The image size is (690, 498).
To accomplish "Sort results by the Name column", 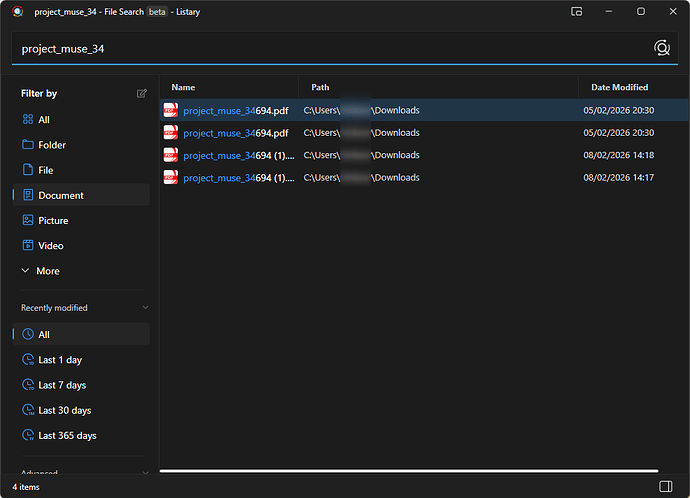I will point(183,87).
